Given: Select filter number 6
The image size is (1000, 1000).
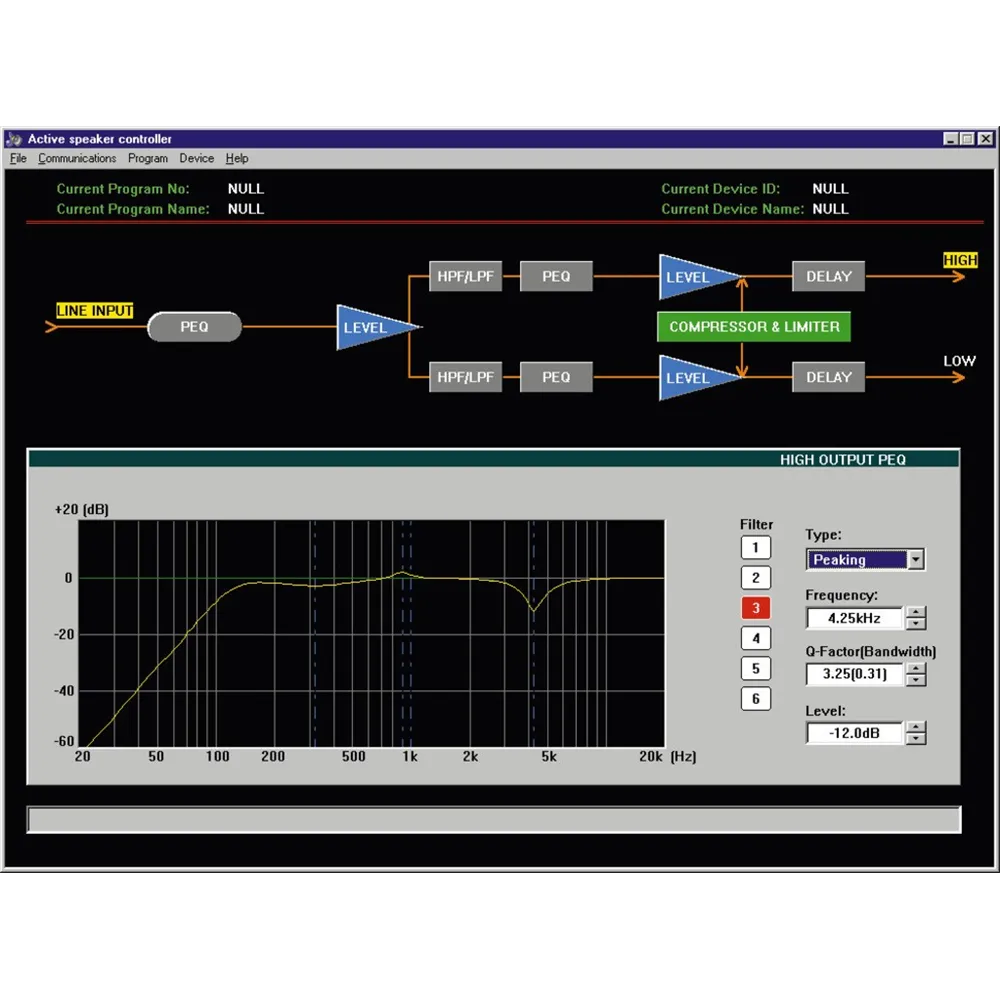Looking at the screenshot, I should tap(756, 699).
